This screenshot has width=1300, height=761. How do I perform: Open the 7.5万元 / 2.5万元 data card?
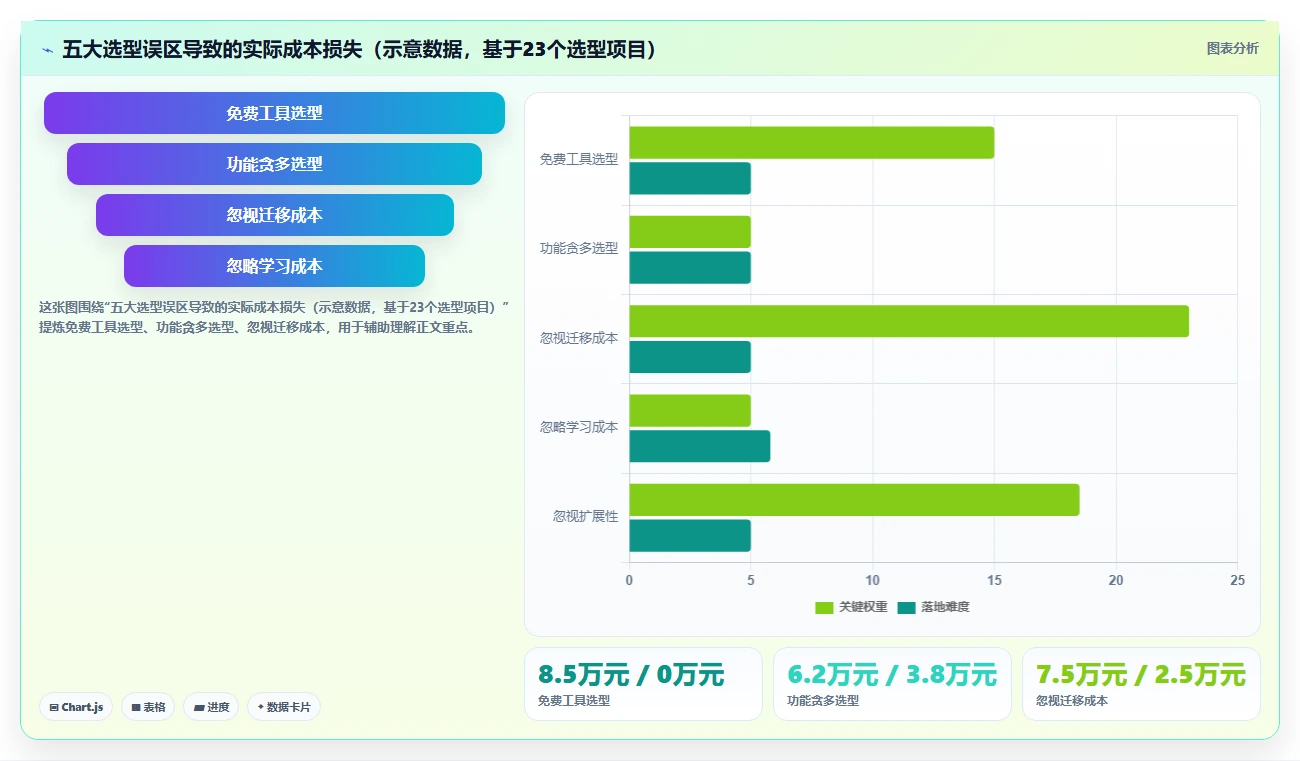[1141, 684]
